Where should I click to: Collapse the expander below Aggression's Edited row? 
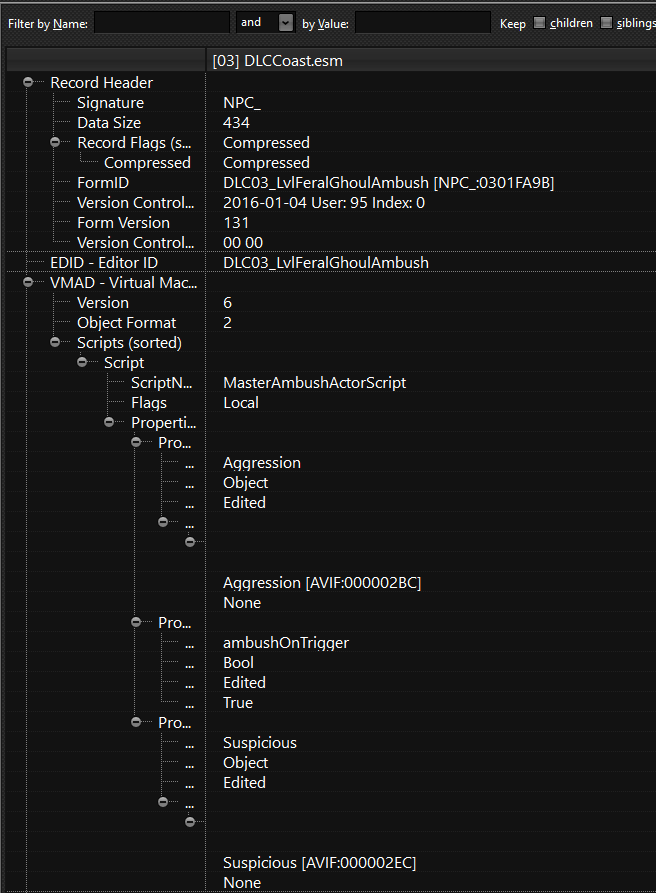(x=163, y=522)
